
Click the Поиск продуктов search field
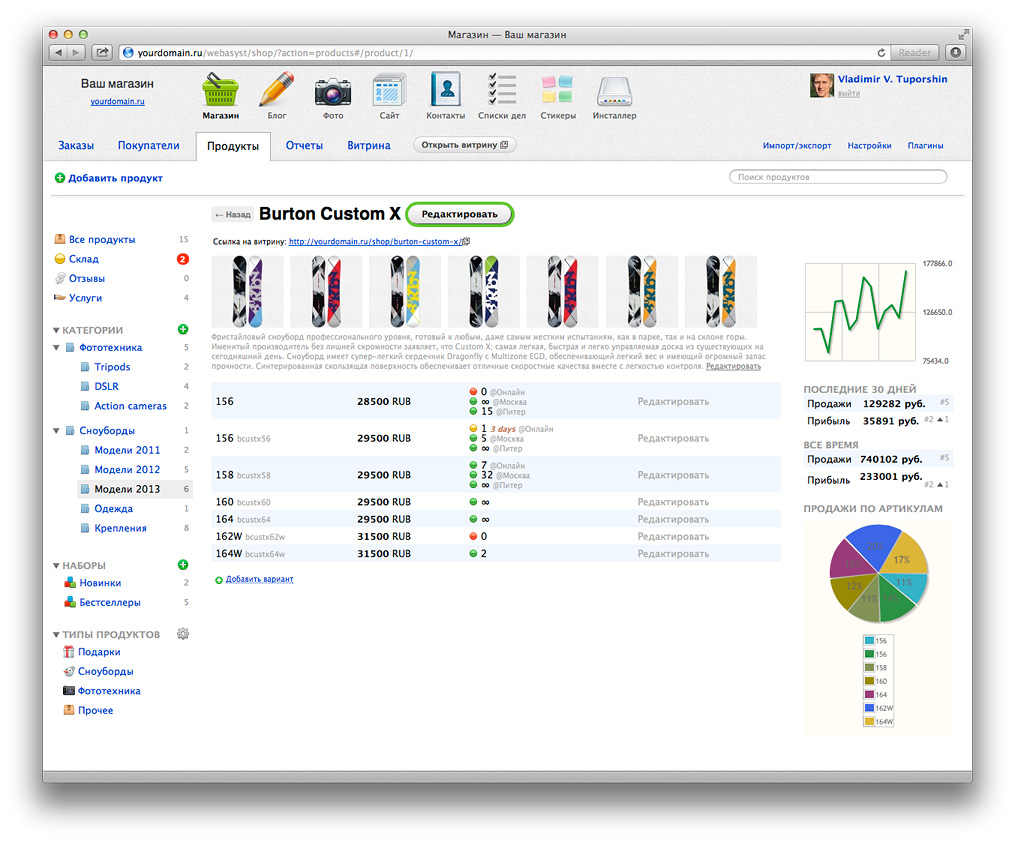(838, 177)
